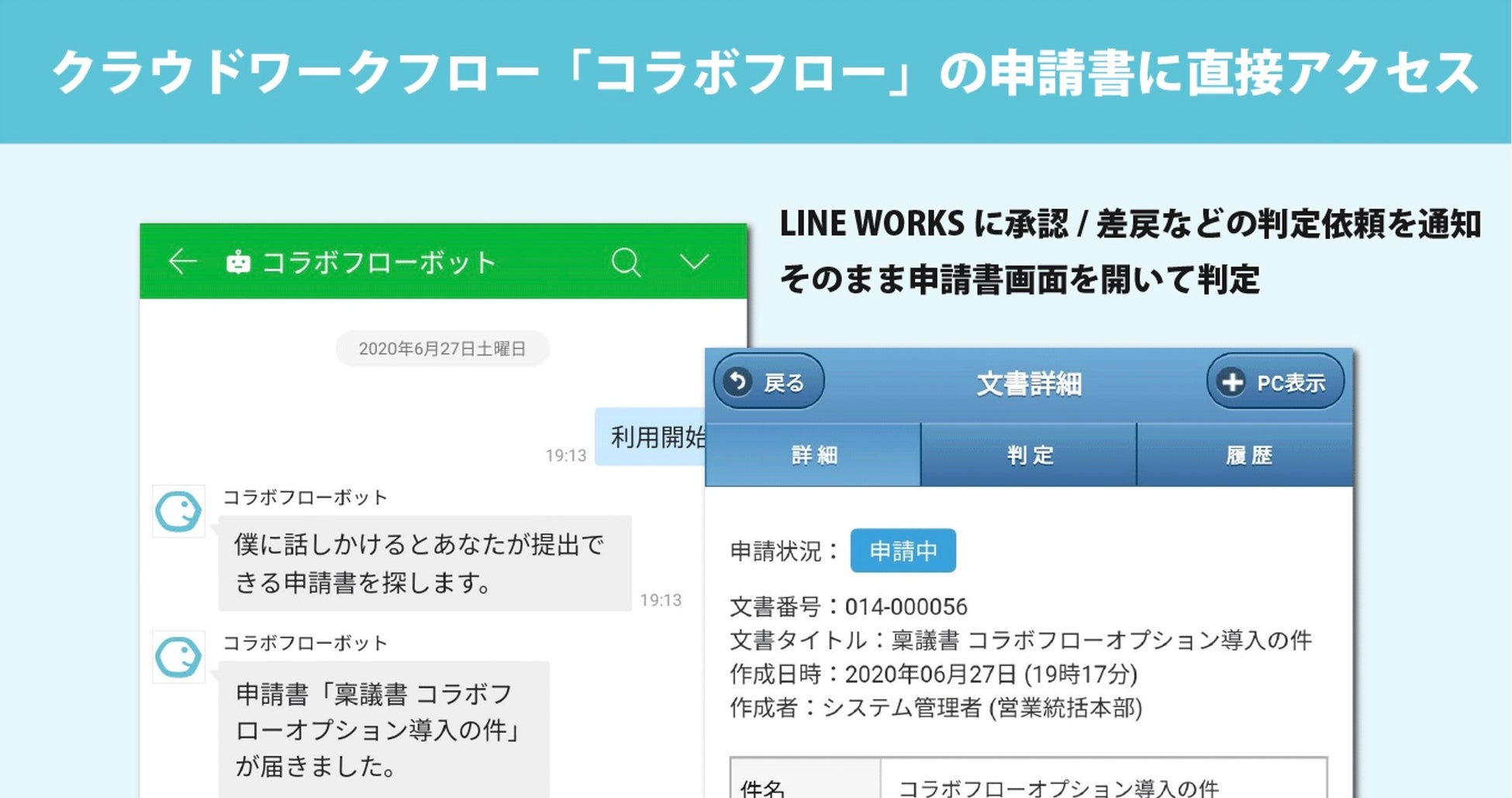Click the 申請状況 label
1512x798 pixels.
[x=784, y=551]
